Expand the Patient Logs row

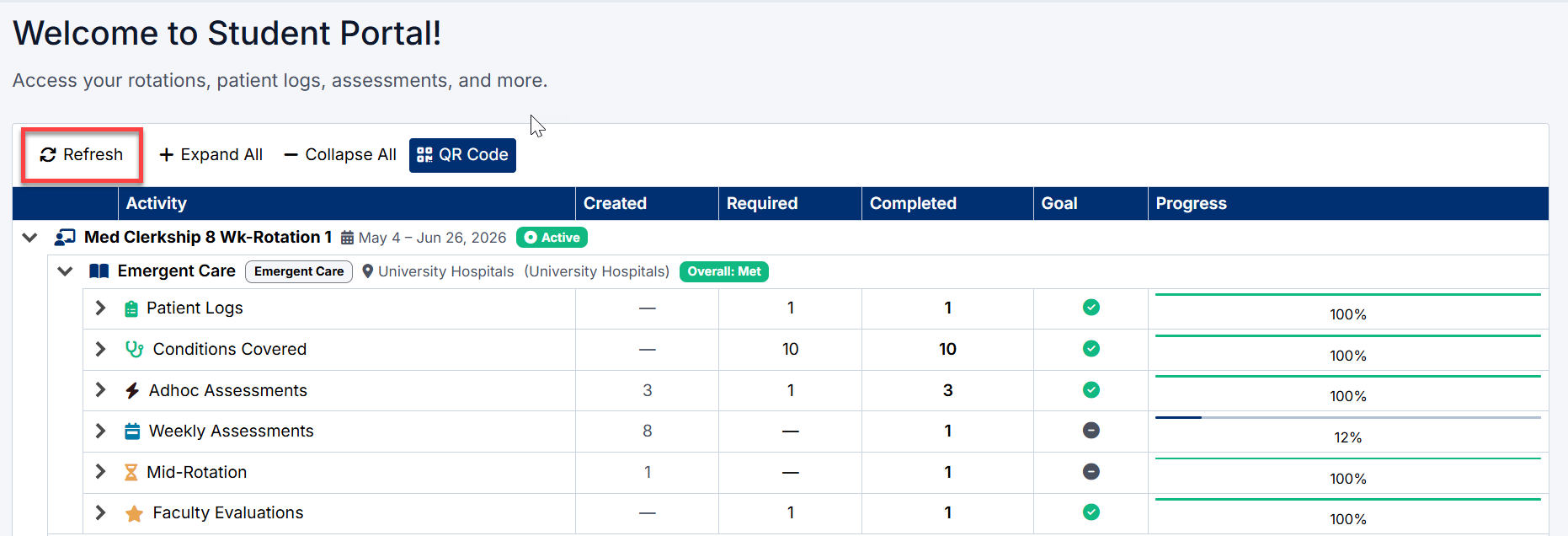coord(100,308)
